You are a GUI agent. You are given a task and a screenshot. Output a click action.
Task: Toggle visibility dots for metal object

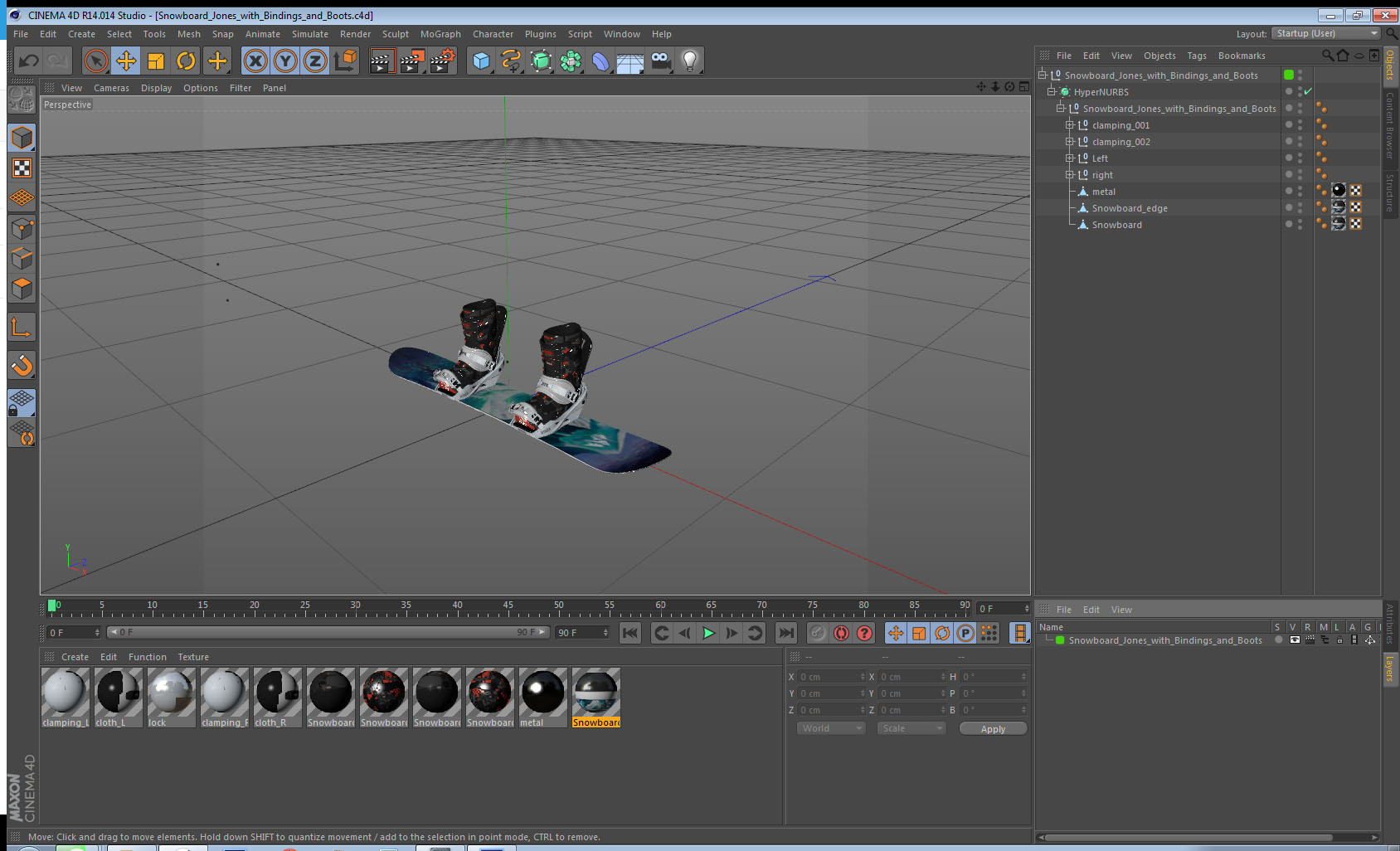[x=1300, y=192]
